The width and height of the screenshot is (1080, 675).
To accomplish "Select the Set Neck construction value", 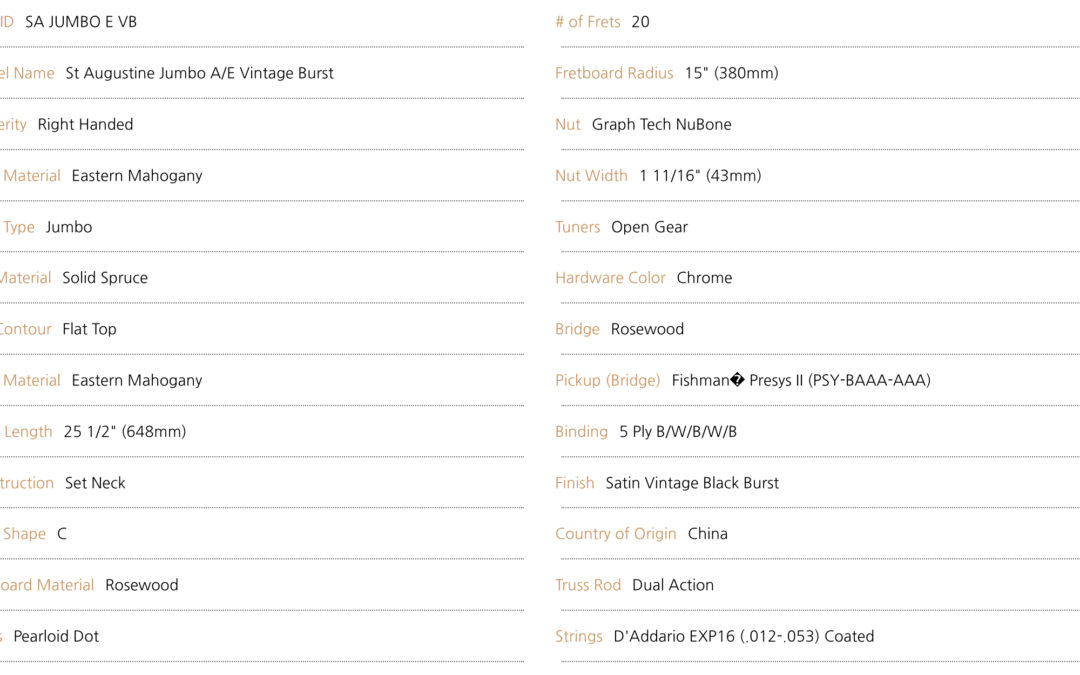I will click(x=95, y=483).
